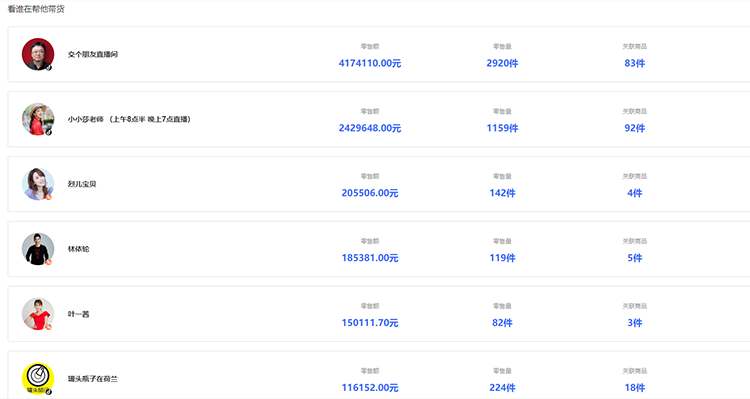The image size is (750, 399).
Task: Click sales volume 82件
Action: pos(502,323)
